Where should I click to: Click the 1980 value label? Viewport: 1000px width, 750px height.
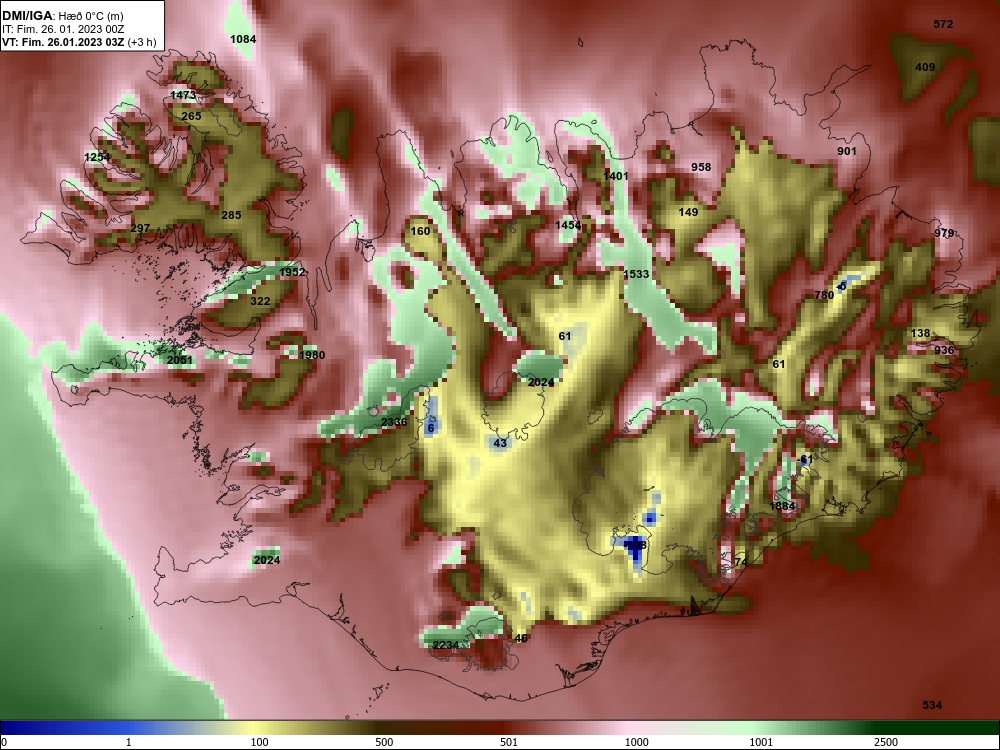(x=312, y=355)
